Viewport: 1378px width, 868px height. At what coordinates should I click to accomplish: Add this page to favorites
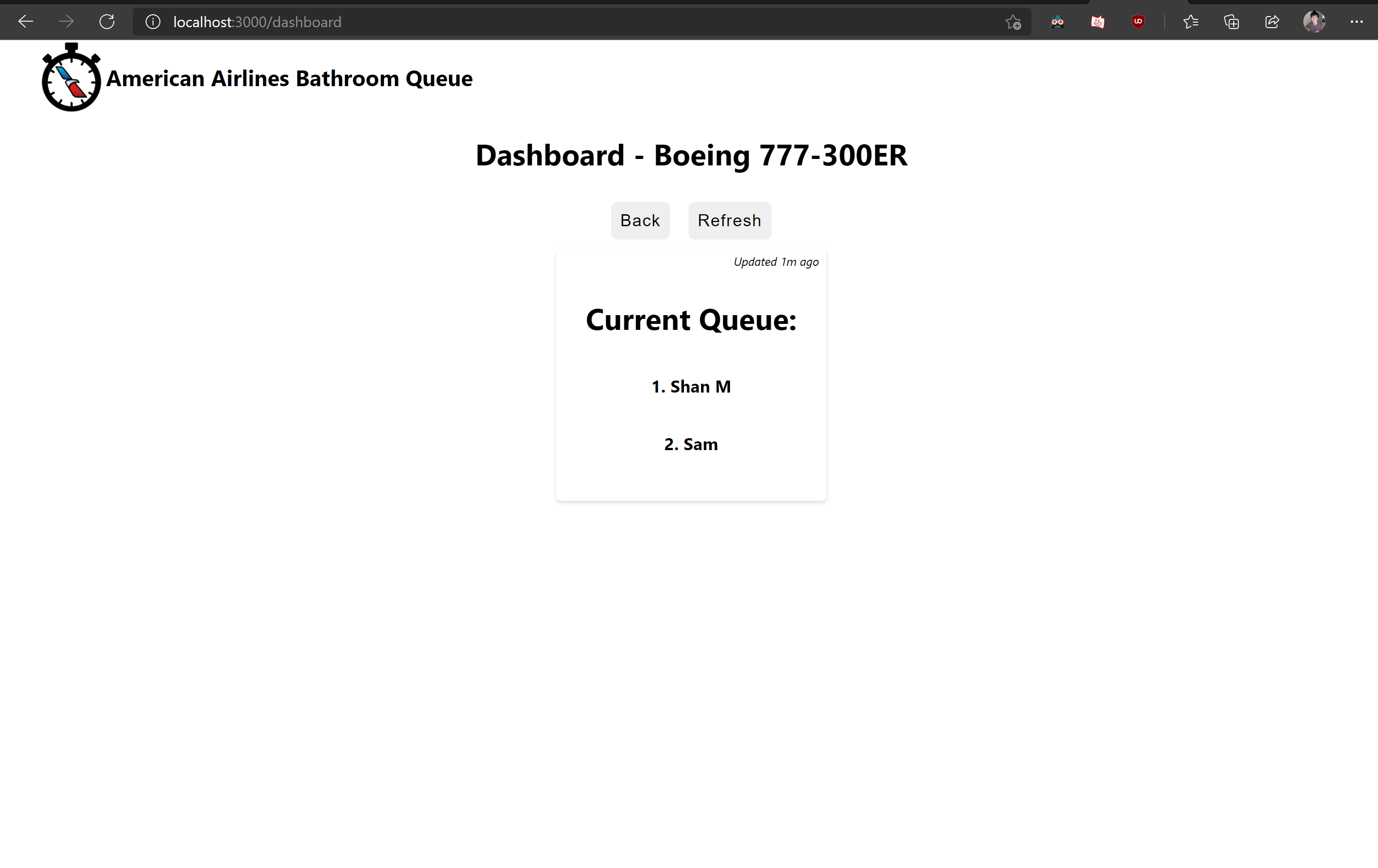[x=1013, y=22]
